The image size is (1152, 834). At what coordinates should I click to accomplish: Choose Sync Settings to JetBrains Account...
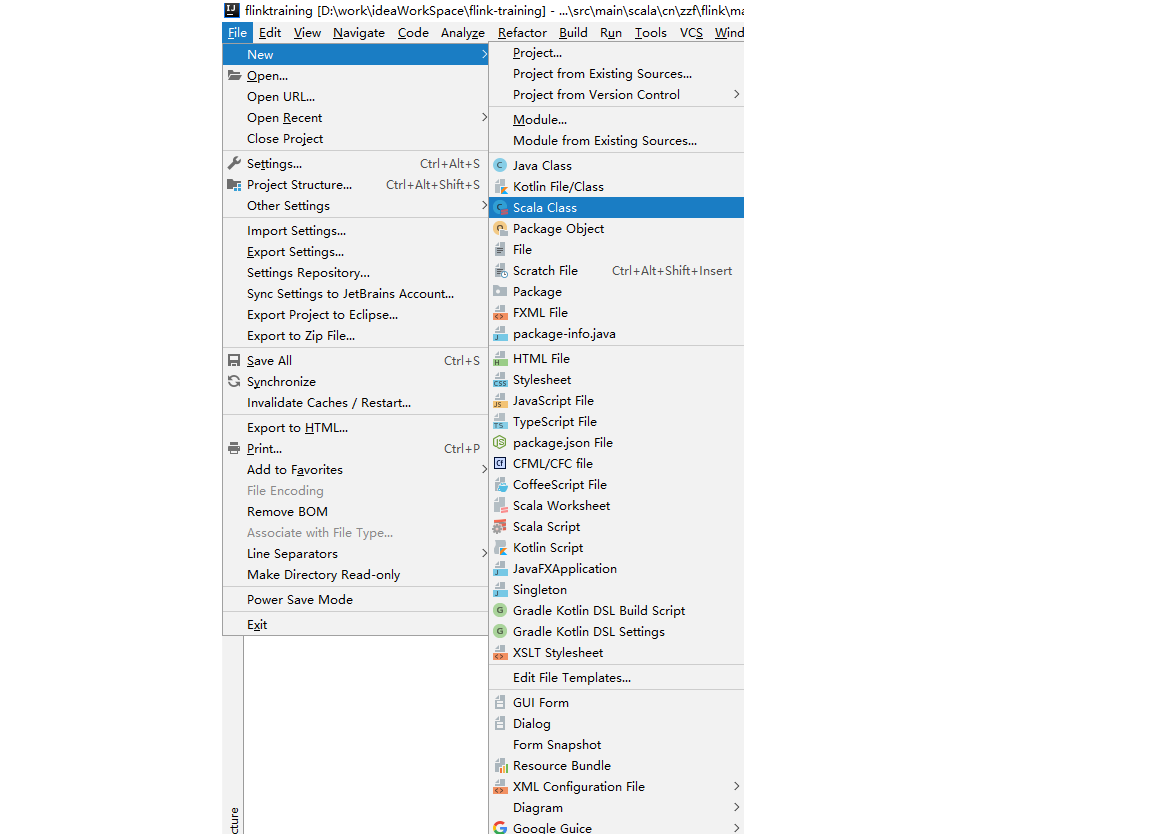point(356,293)
